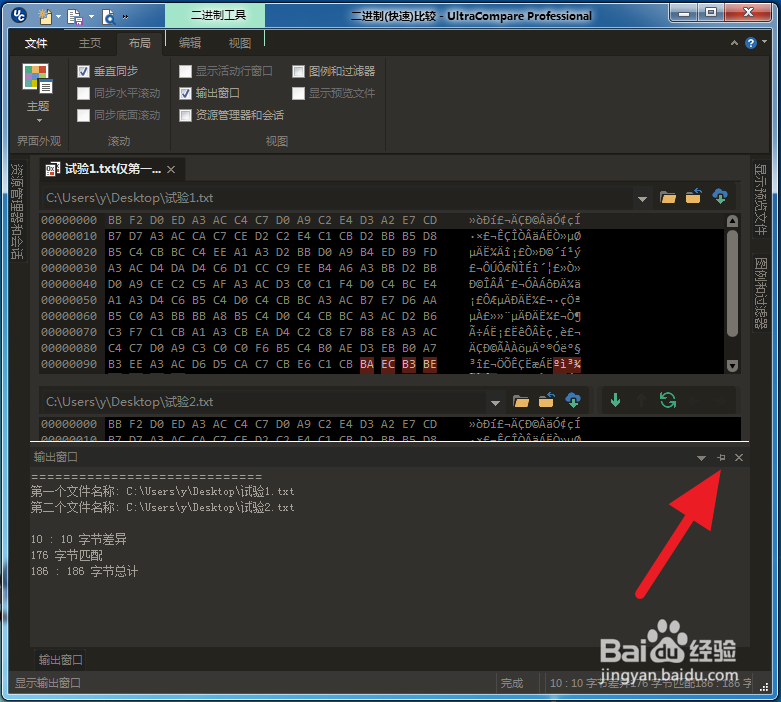
Task: Select the 试验1.txt session tab
Action: pyautogui.click(x=113, y=169)
